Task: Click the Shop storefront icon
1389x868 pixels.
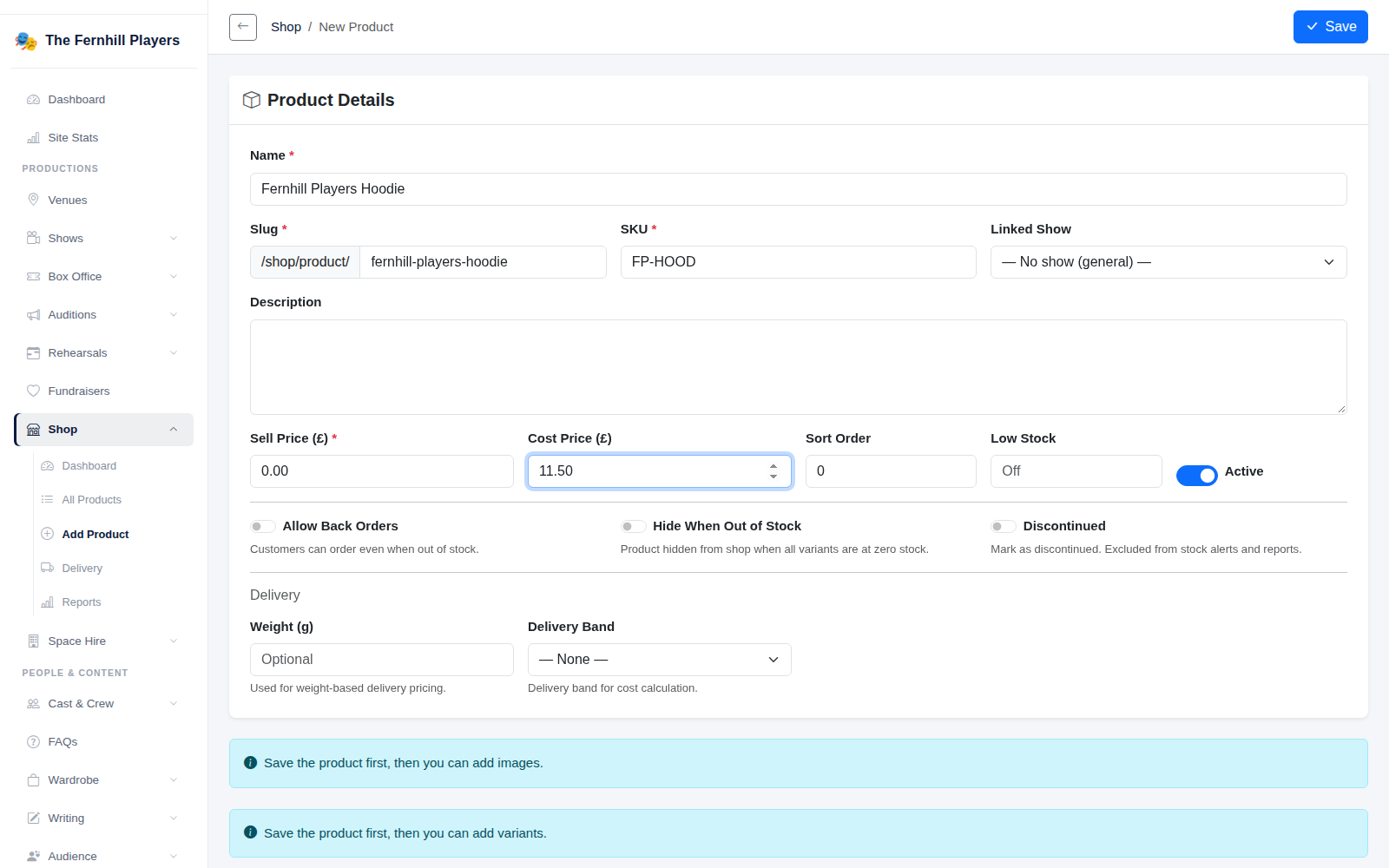Action: (x=34, y=430)
